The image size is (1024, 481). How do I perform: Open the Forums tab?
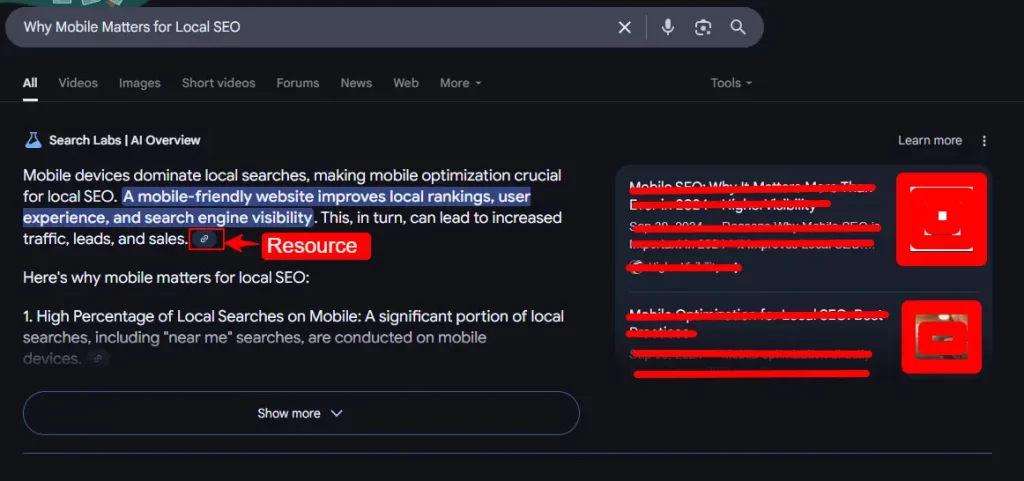point(298,83)
